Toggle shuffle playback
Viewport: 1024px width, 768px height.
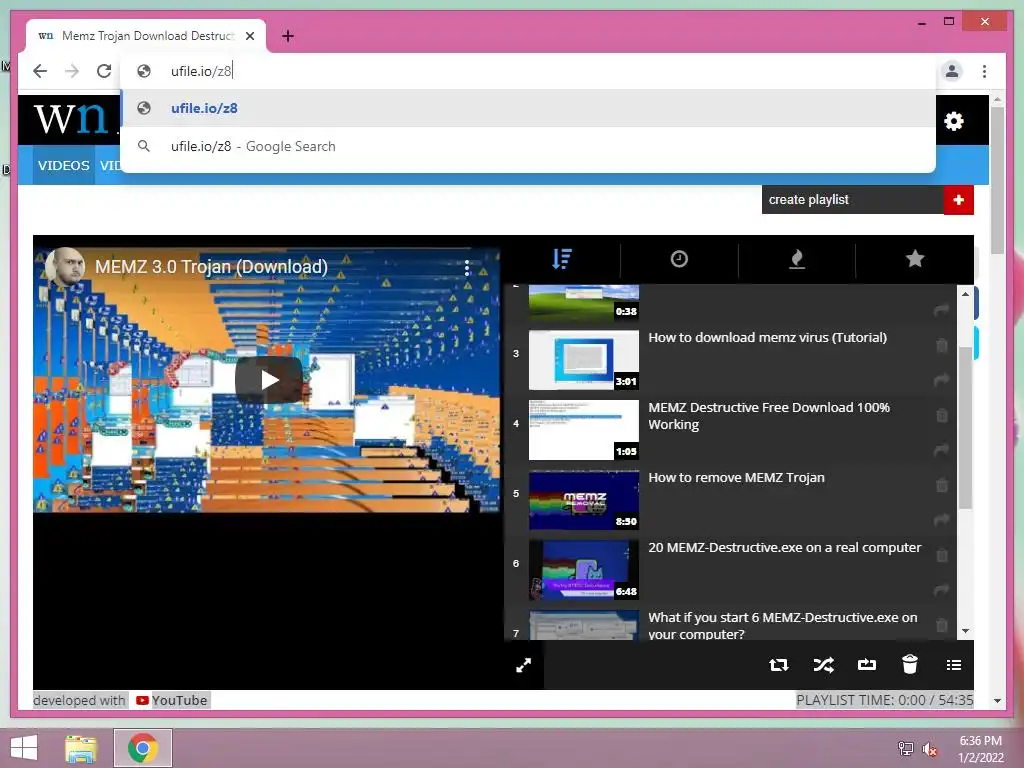[x=823, y=665]
